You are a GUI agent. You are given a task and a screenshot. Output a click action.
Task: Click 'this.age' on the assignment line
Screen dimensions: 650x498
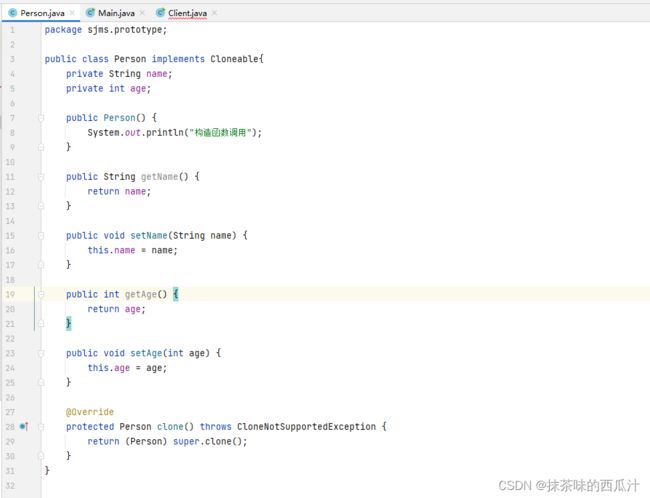(109, 368)
